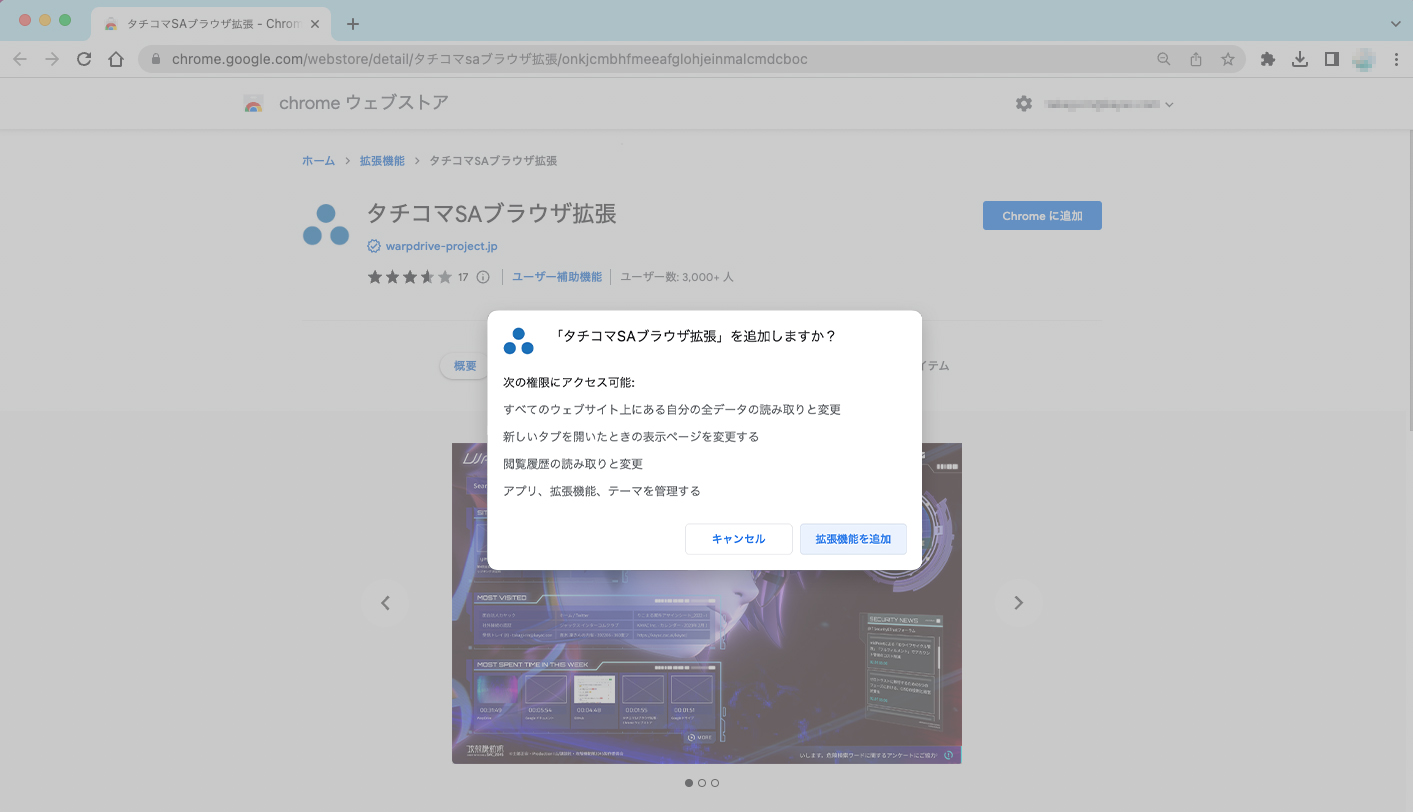Click the extension's three-dot logo on the page
Screen dimensions: 1413x812
point(326,225)
